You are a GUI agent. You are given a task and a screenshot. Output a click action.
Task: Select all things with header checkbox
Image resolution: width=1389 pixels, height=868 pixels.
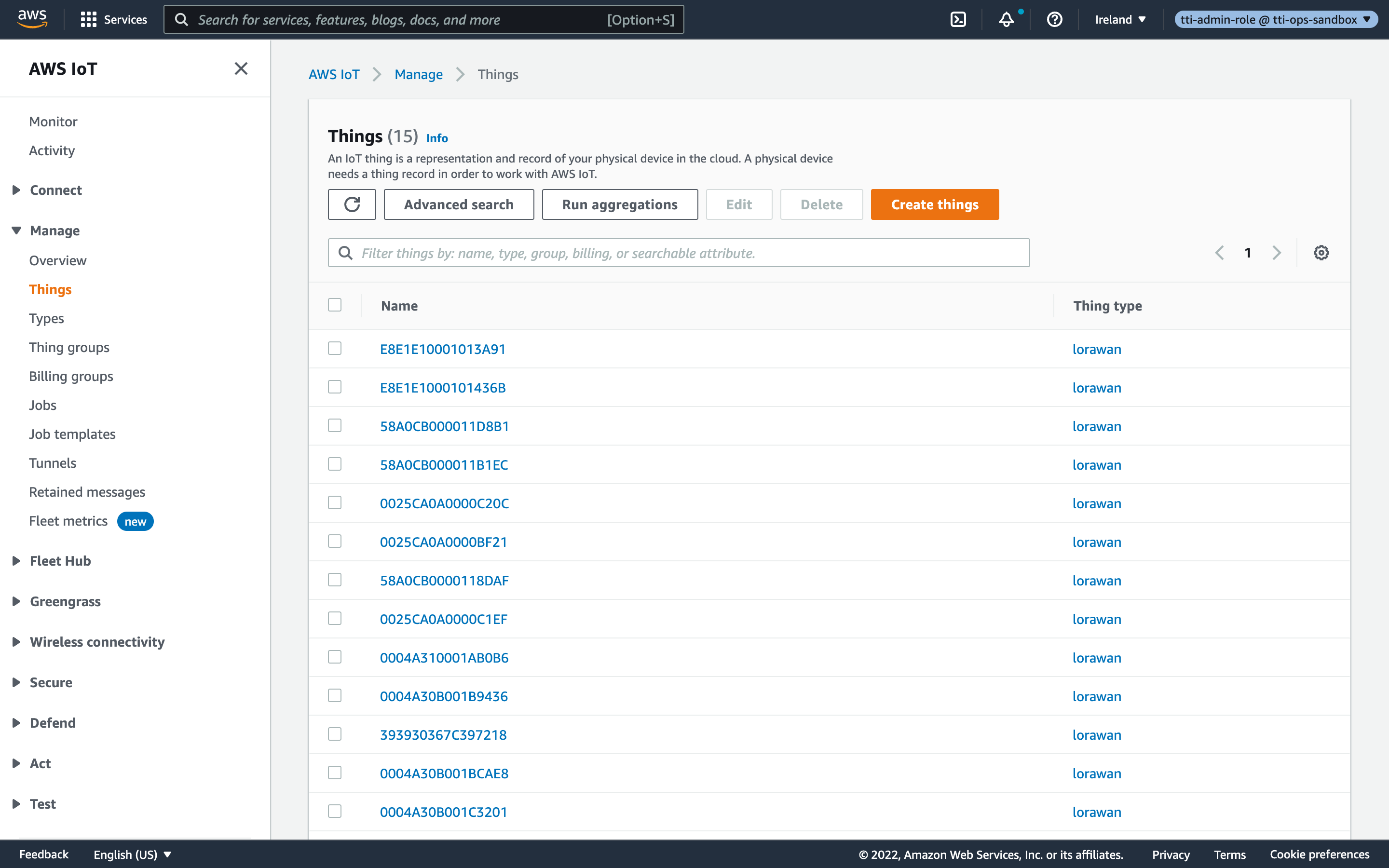pyautogui.click(x=335, y=305)
